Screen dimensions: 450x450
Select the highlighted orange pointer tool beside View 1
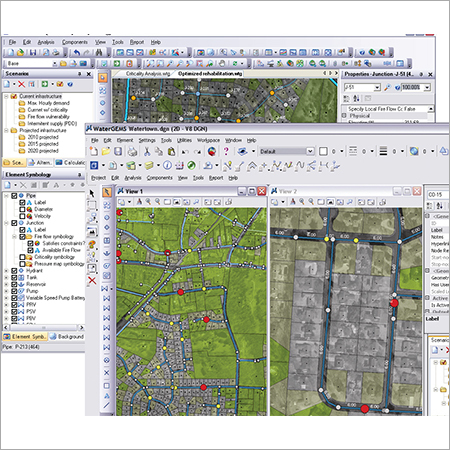(x=107, y=192)
